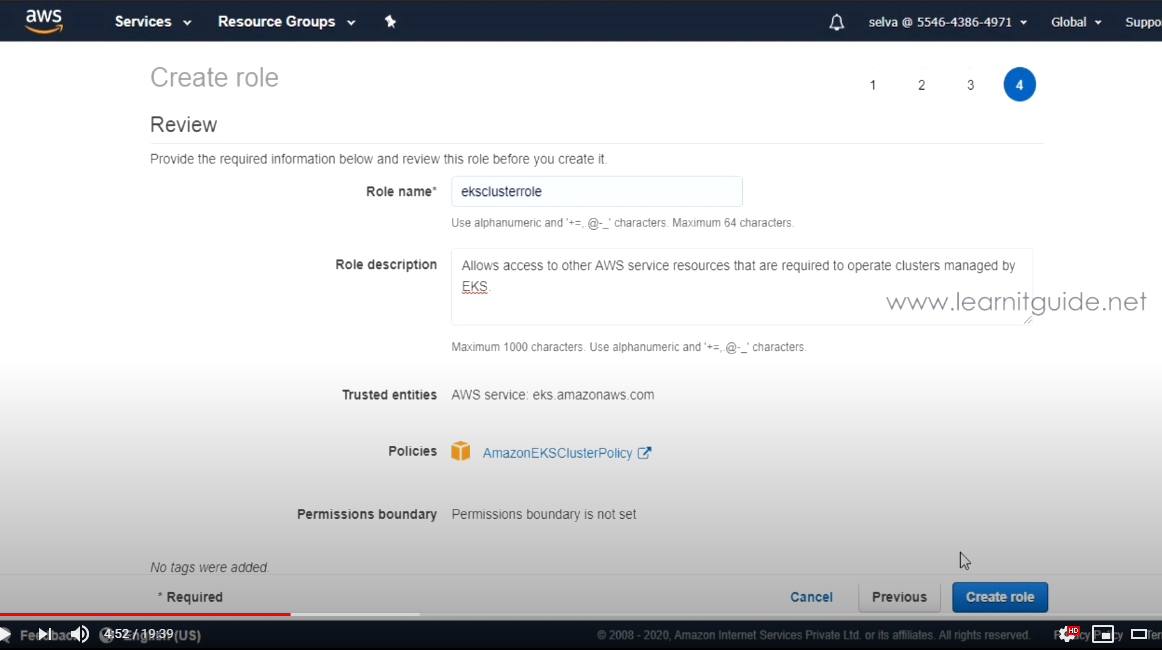Select wizard step 4 indicator

tap(1019, 84)
